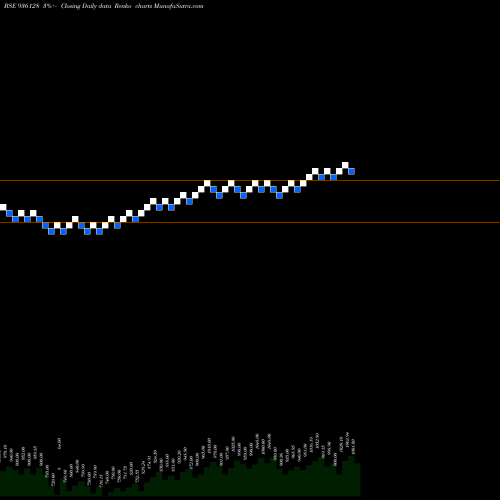
Task: Select the highest white Renko brick
Action: point(345,165)
